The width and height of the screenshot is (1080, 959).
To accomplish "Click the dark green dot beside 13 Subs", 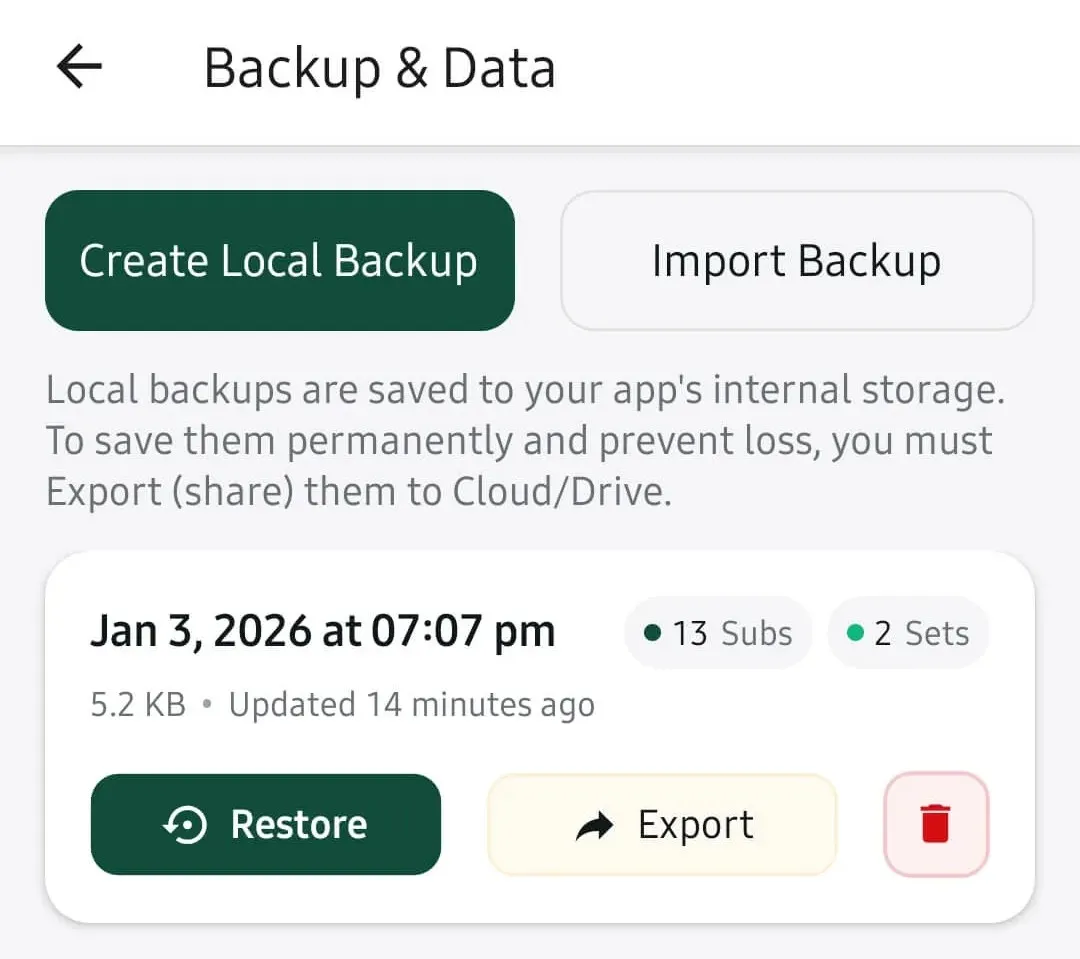I will click(x=653, y=633).
